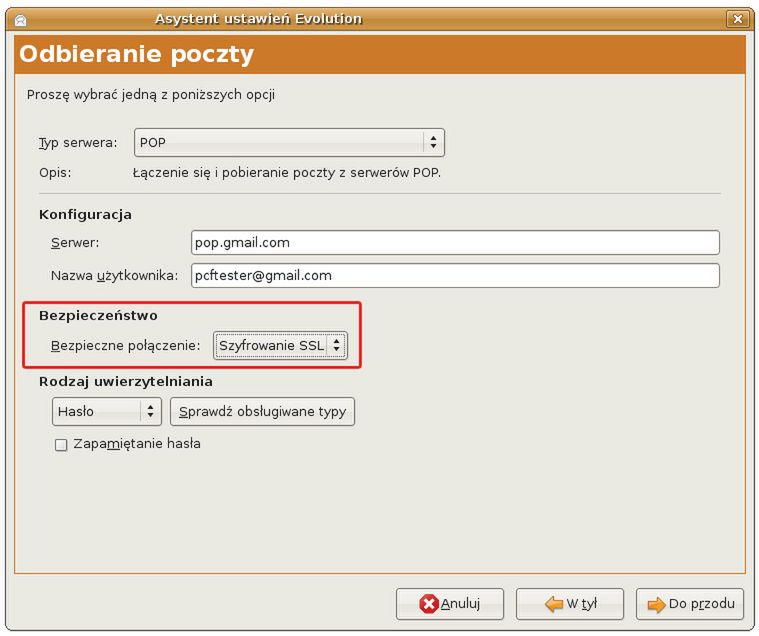
Task: Open the Hasło authentication dropdown
Action: pyautogui.click(x=106, y=411)
